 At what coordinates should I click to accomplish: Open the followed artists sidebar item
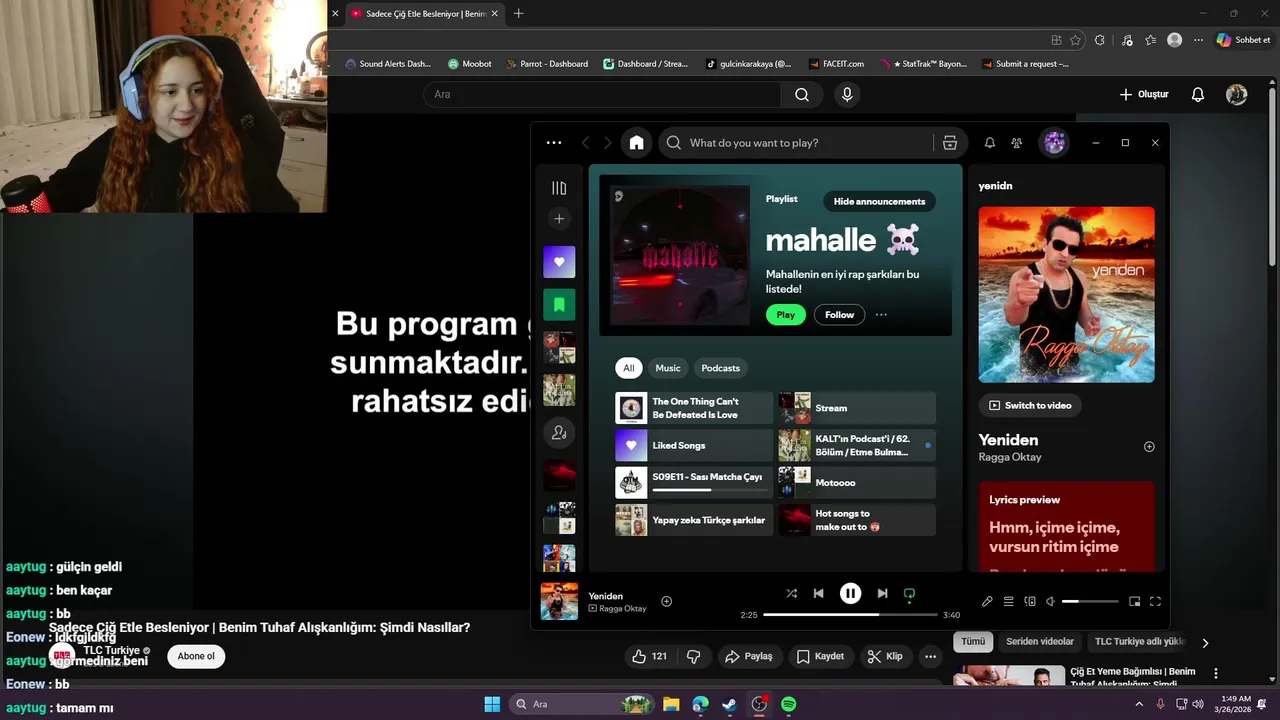coord(559,433)
